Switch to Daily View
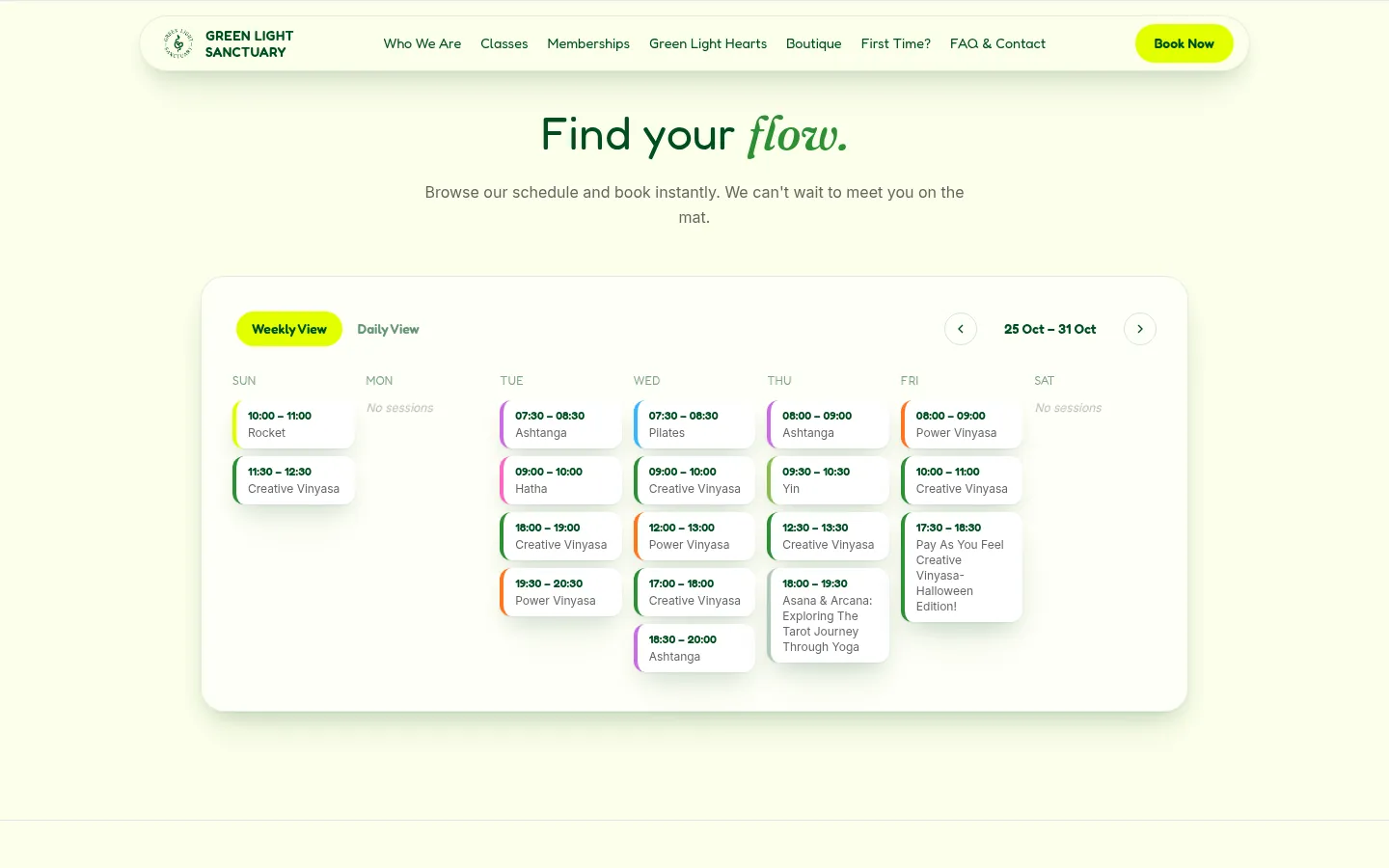The width and height of the screenshot is (1389, 868). coord(388,329)
